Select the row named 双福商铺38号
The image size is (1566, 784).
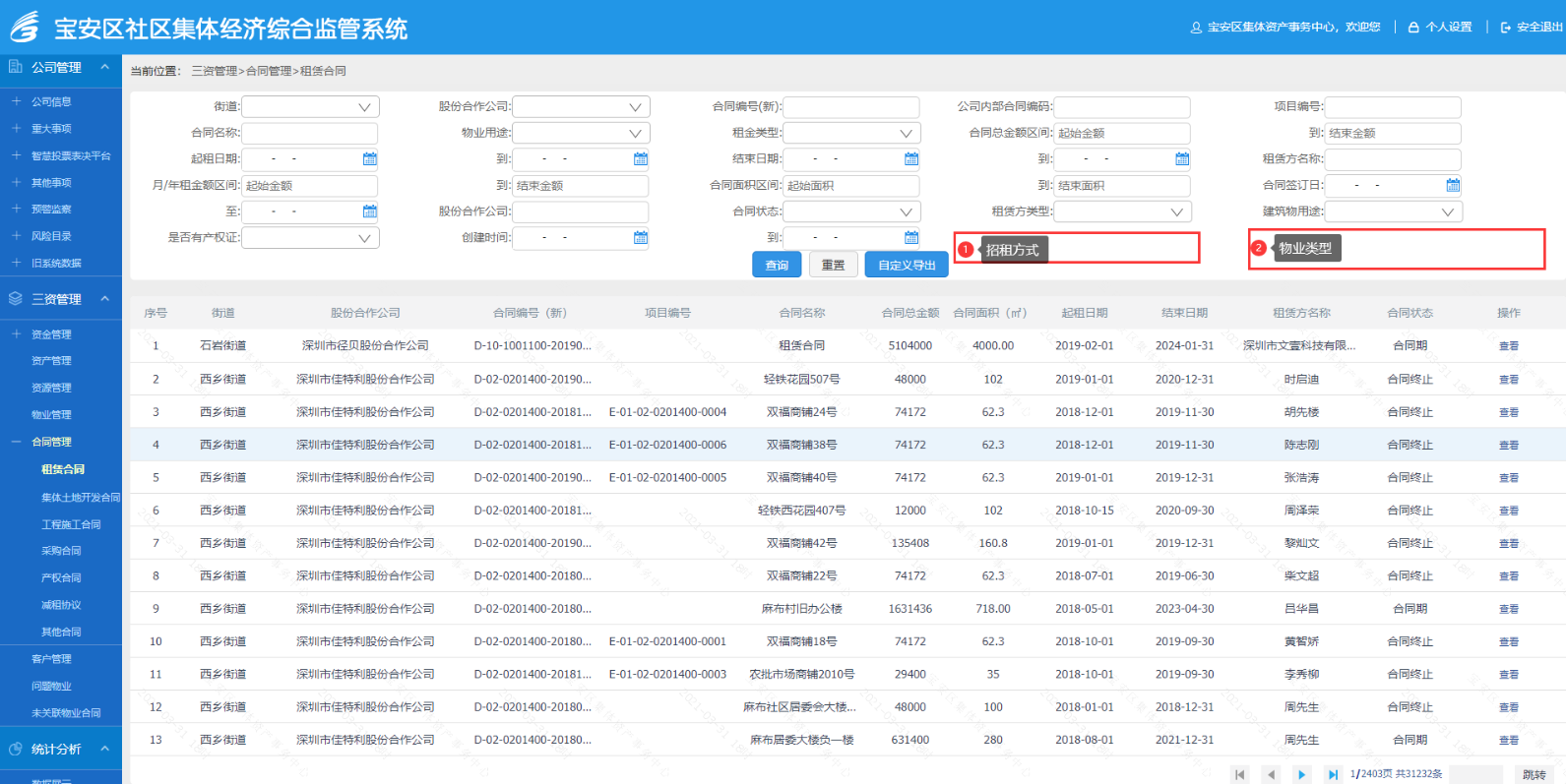click(x=848, y=445)
